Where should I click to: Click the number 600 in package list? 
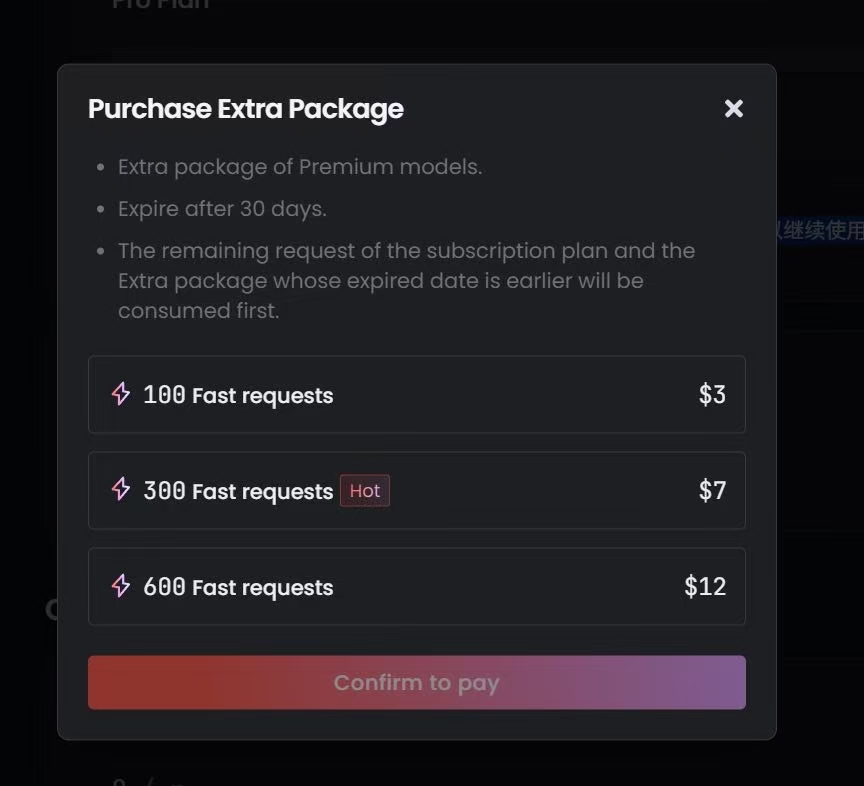pos(164,586)
